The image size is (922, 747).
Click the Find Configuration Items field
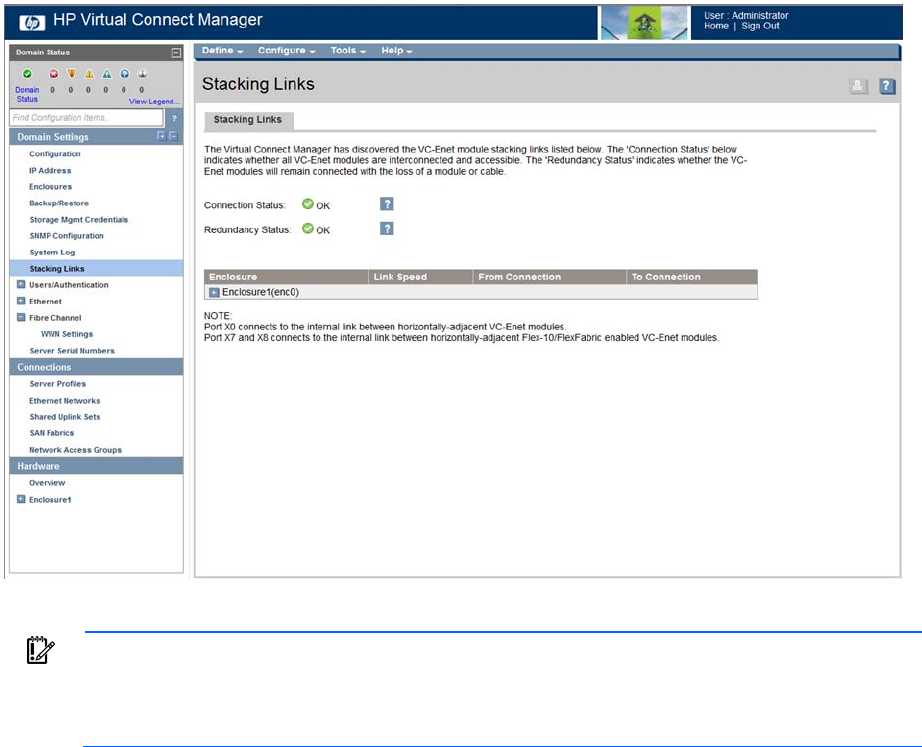tap(86, 118)
